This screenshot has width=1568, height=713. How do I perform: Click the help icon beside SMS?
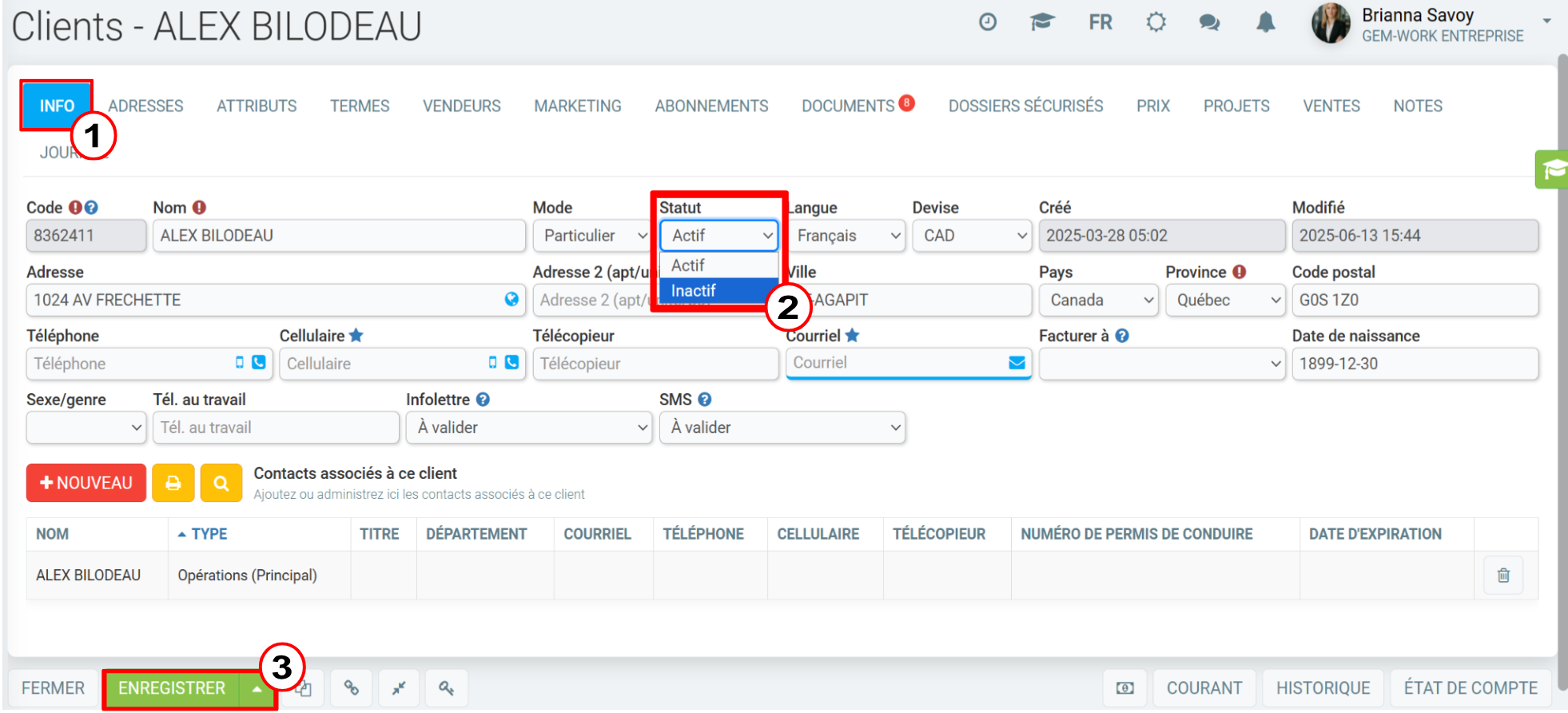pos(704,399)
